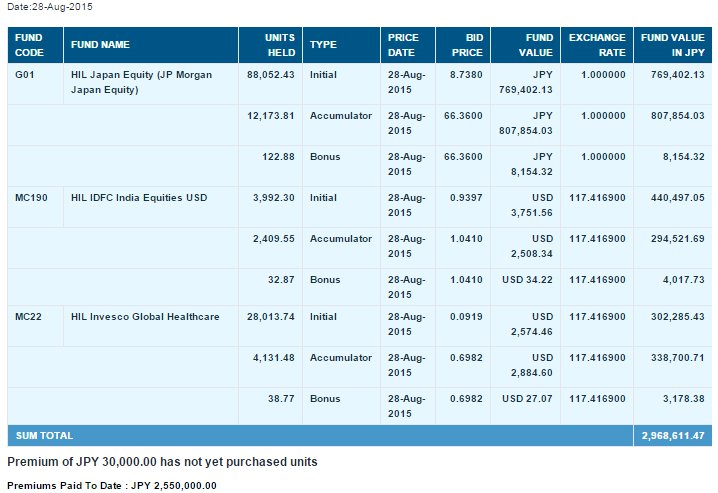Image resolution: width=718 pixels, height=493 pixels.
Task: Select the MC190 fund code cell
Action: [x=31, y=198]
